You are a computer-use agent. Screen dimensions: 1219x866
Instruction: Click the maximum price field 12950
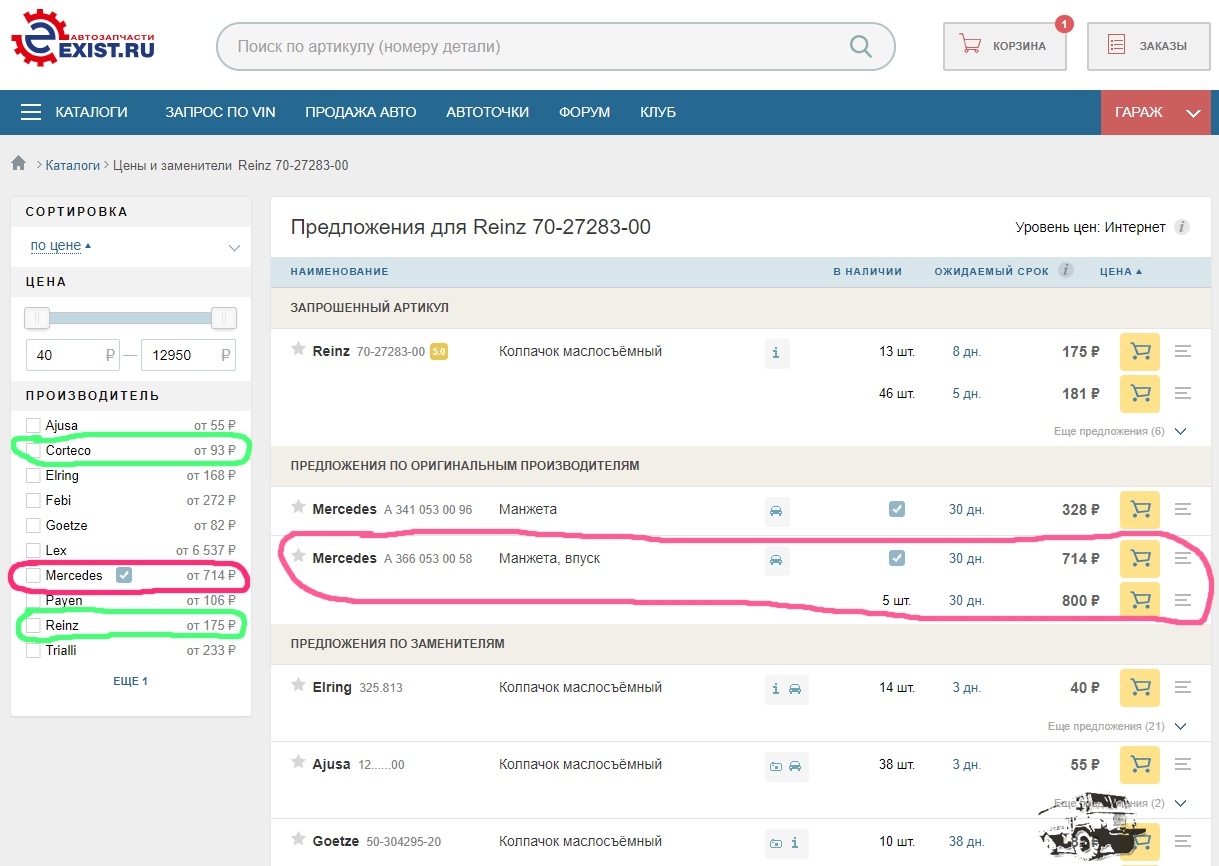click(188, 355)
